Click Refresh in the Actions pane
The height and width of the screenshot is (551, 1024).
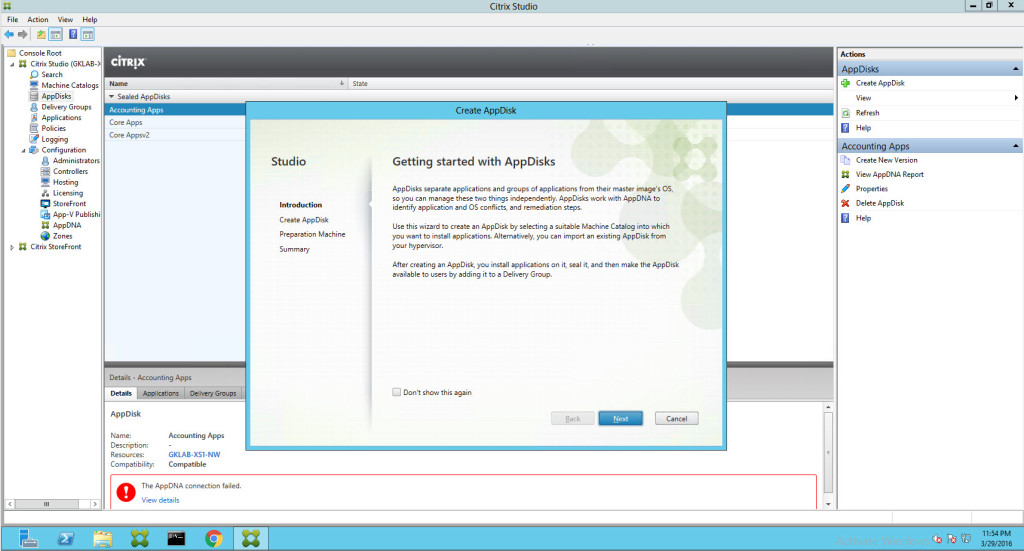[x=867, y=113]
